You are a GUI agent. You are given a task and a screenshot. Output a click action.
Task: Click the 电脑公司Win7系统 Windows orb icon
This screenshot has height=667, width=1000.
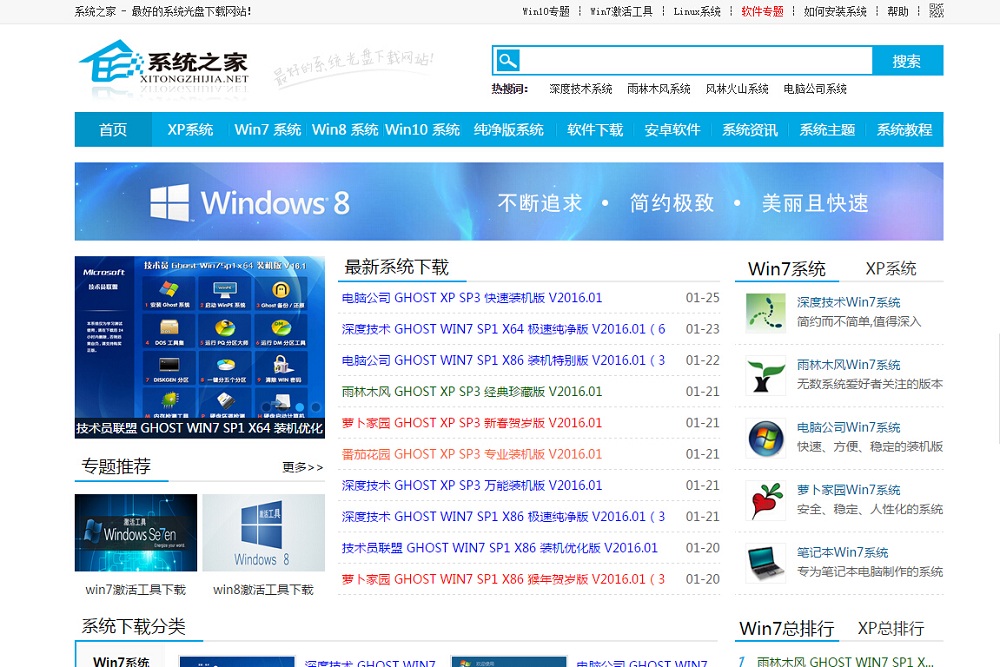tap(765, 437)
